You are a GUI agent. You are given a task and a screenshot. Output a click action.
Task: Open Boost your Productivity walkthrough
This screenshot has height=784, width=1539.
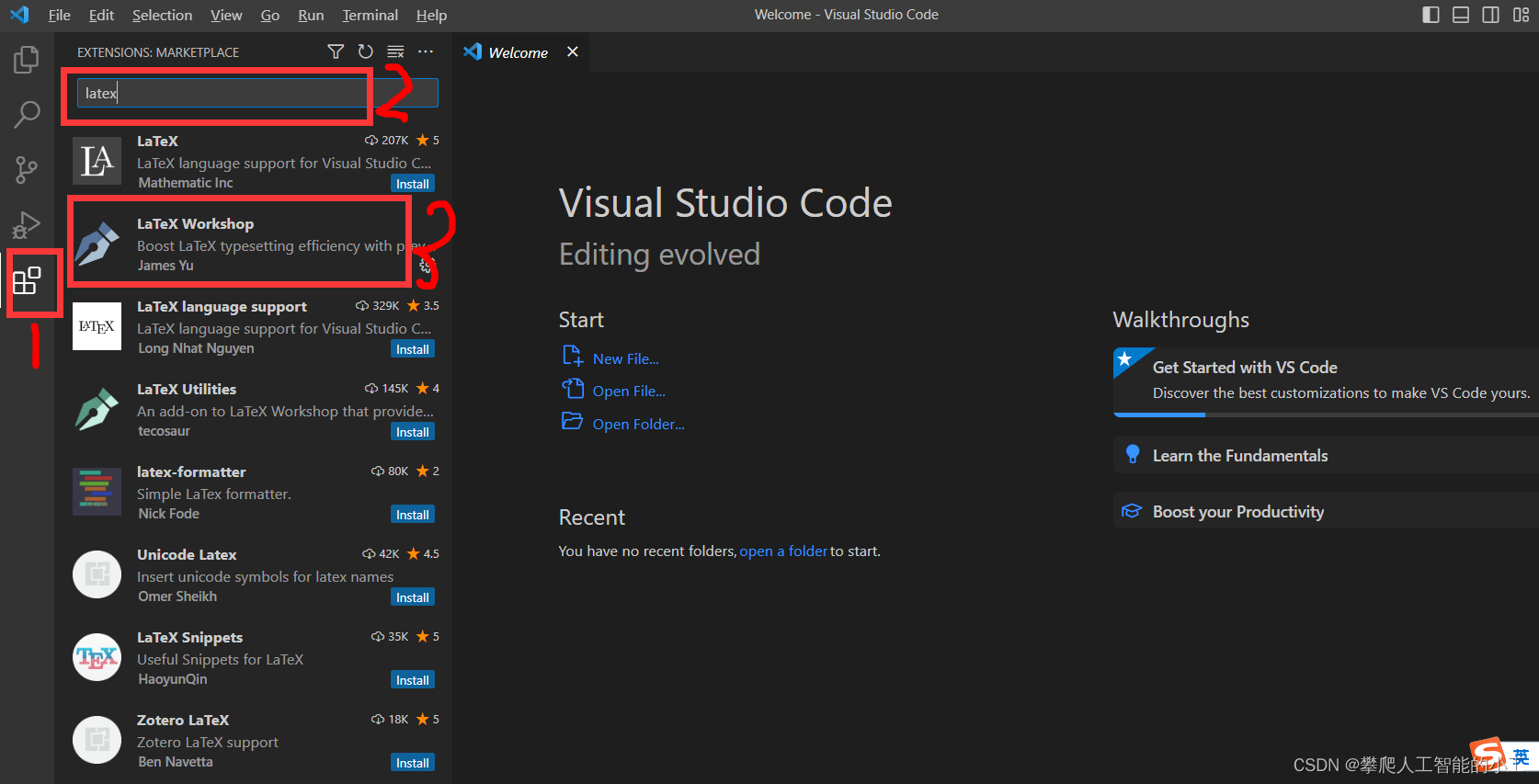coord(1326,511)
